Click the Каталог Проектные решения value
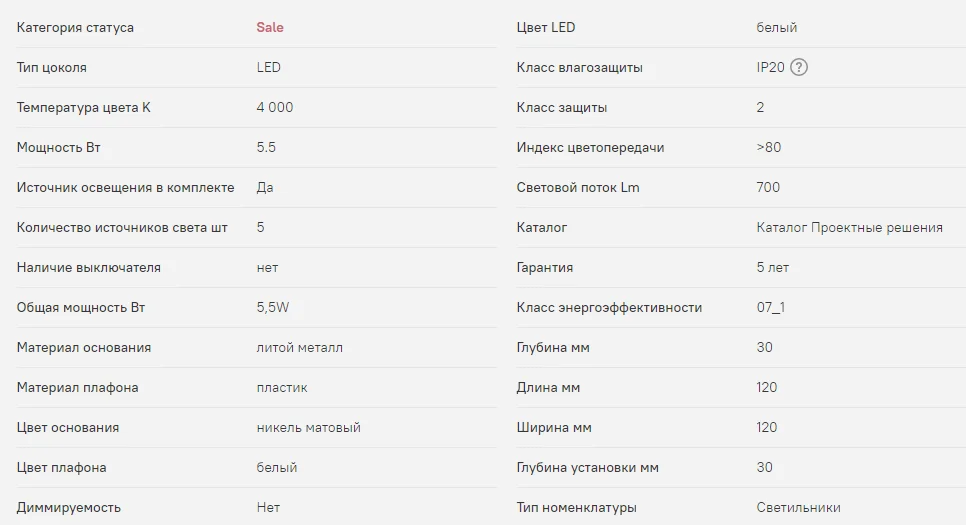Image resolution: width=966 pixels, height=525 pixels. click(x=849, y=227)
